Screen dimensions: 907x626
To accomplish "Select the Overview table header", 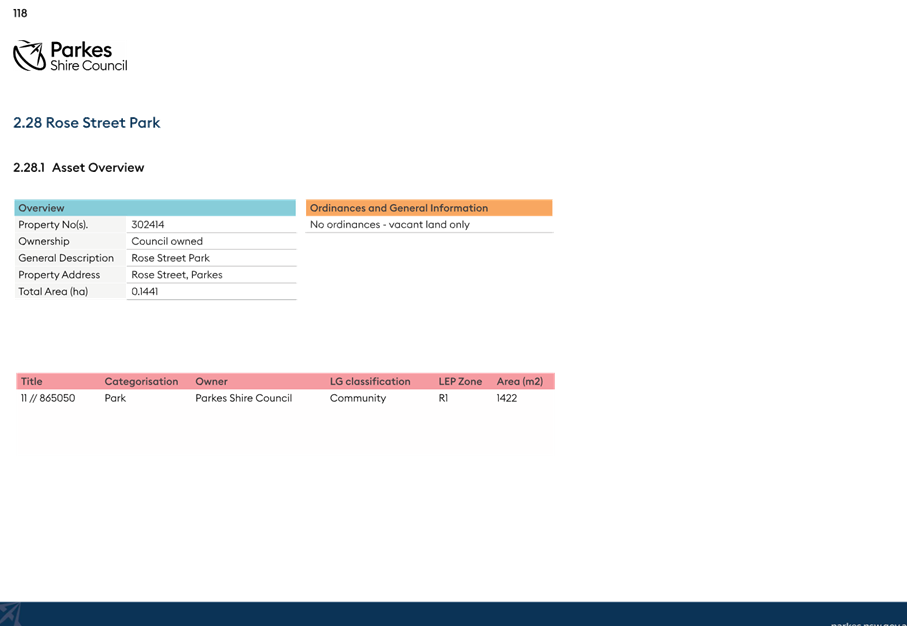I will coord(155,208).
